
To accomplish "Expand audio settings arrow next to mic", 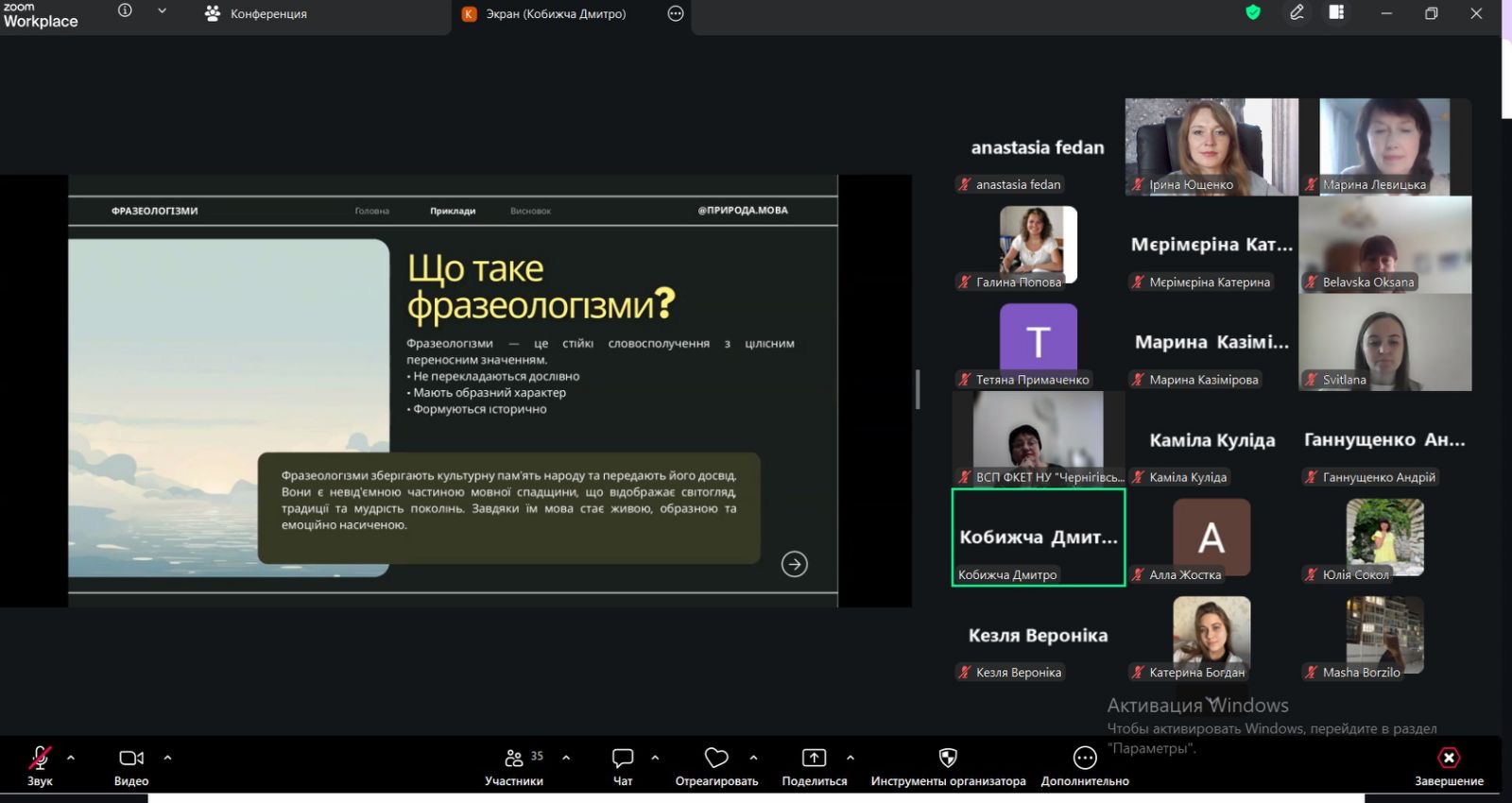I will pyautogui.click(x=71, y=758).
